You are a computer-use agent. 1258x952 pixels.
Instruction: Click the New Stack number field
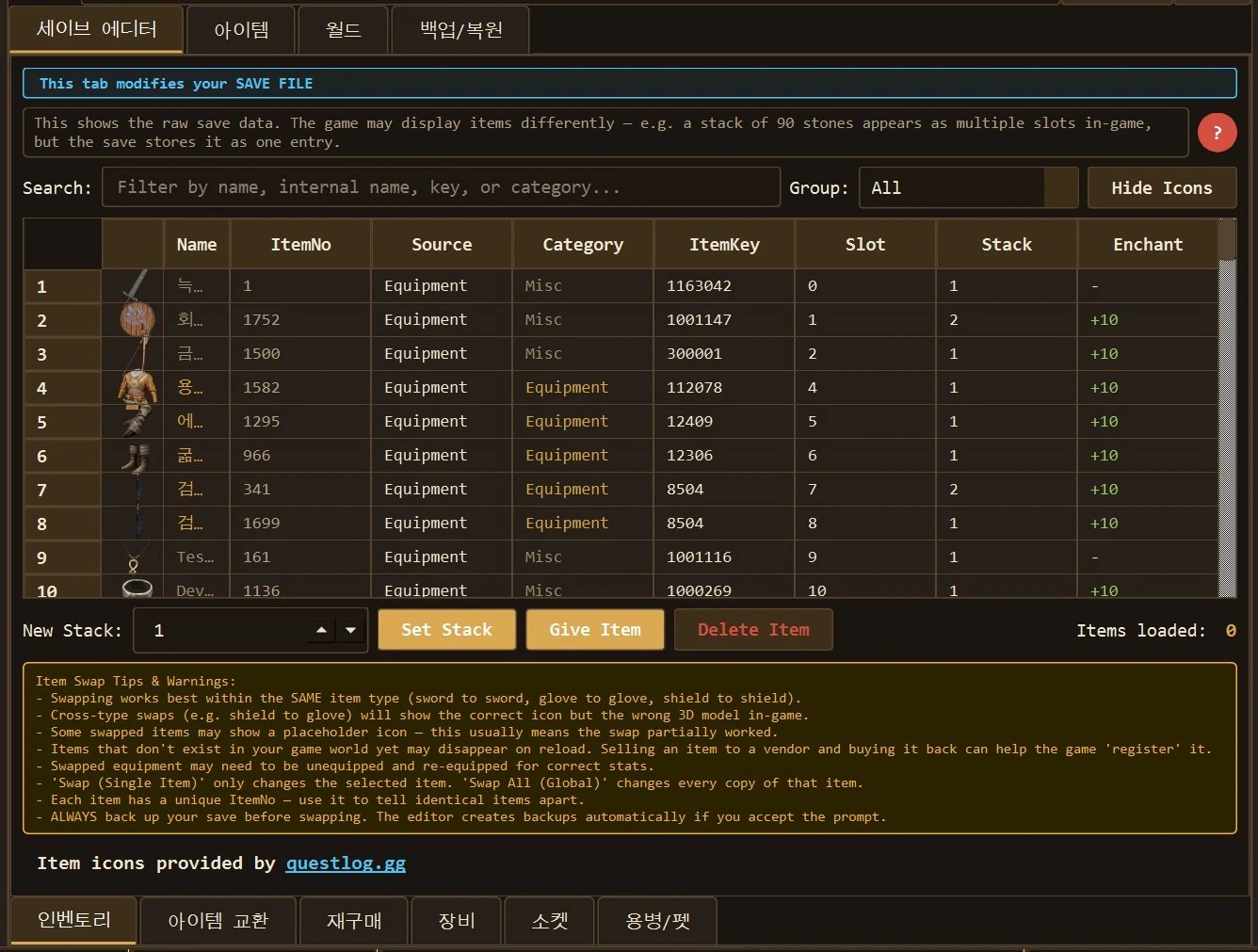[x=250, y=630]
